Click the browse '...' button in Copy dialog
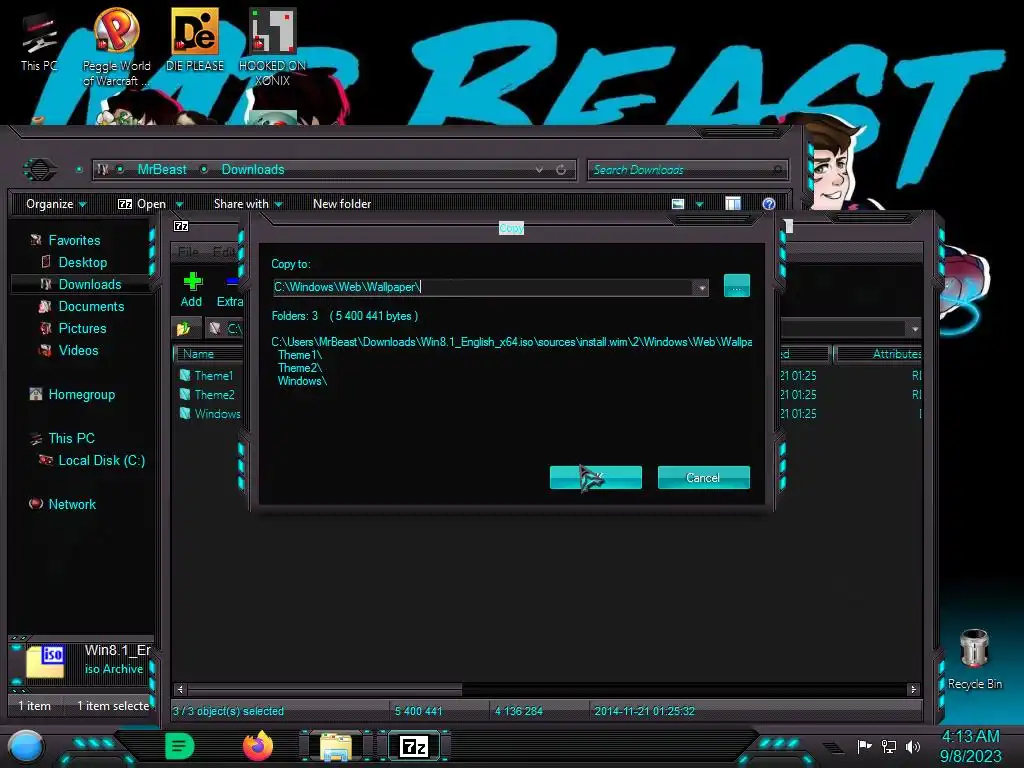This screenshot has height=768, width=1024. coord(737,285)
